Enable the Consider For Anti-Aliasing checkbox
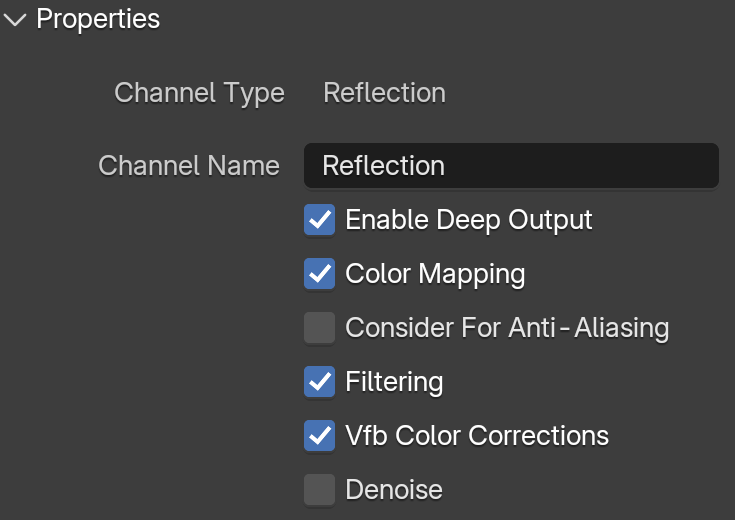The image size is (735, 520). [x=319, y=327]
